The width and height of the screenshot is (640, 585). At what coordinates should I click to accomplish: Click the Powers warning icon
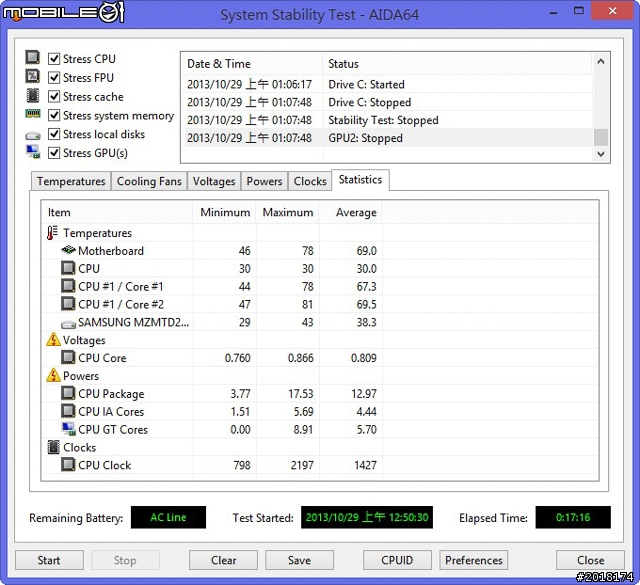[x=53, y=375]
